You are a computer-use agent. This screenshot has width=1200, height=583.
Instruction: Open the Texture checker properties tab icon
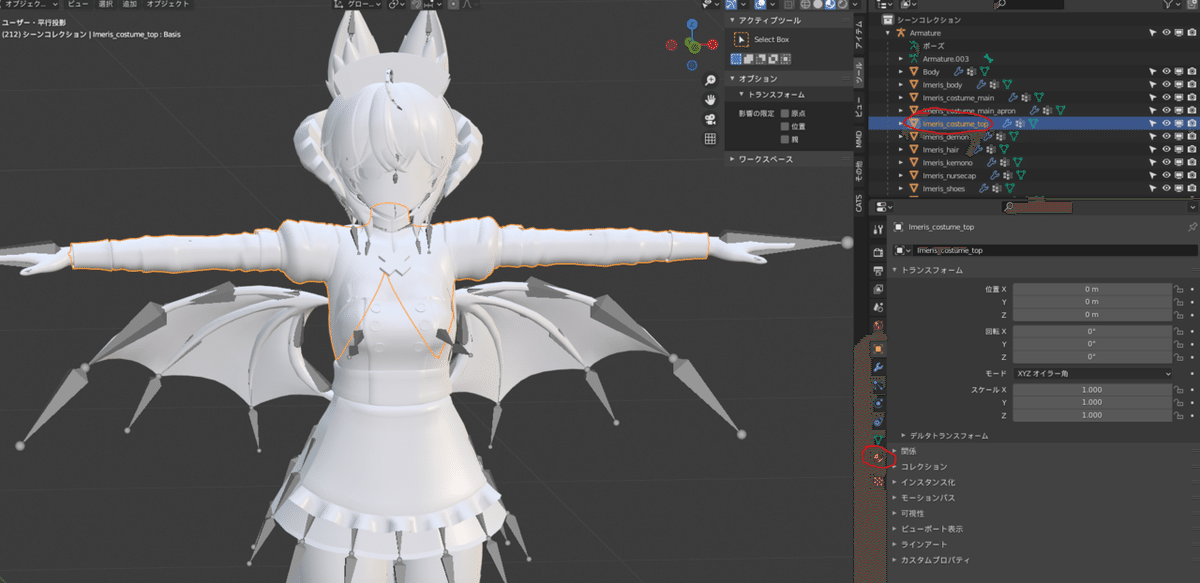[x=877, y=480]
